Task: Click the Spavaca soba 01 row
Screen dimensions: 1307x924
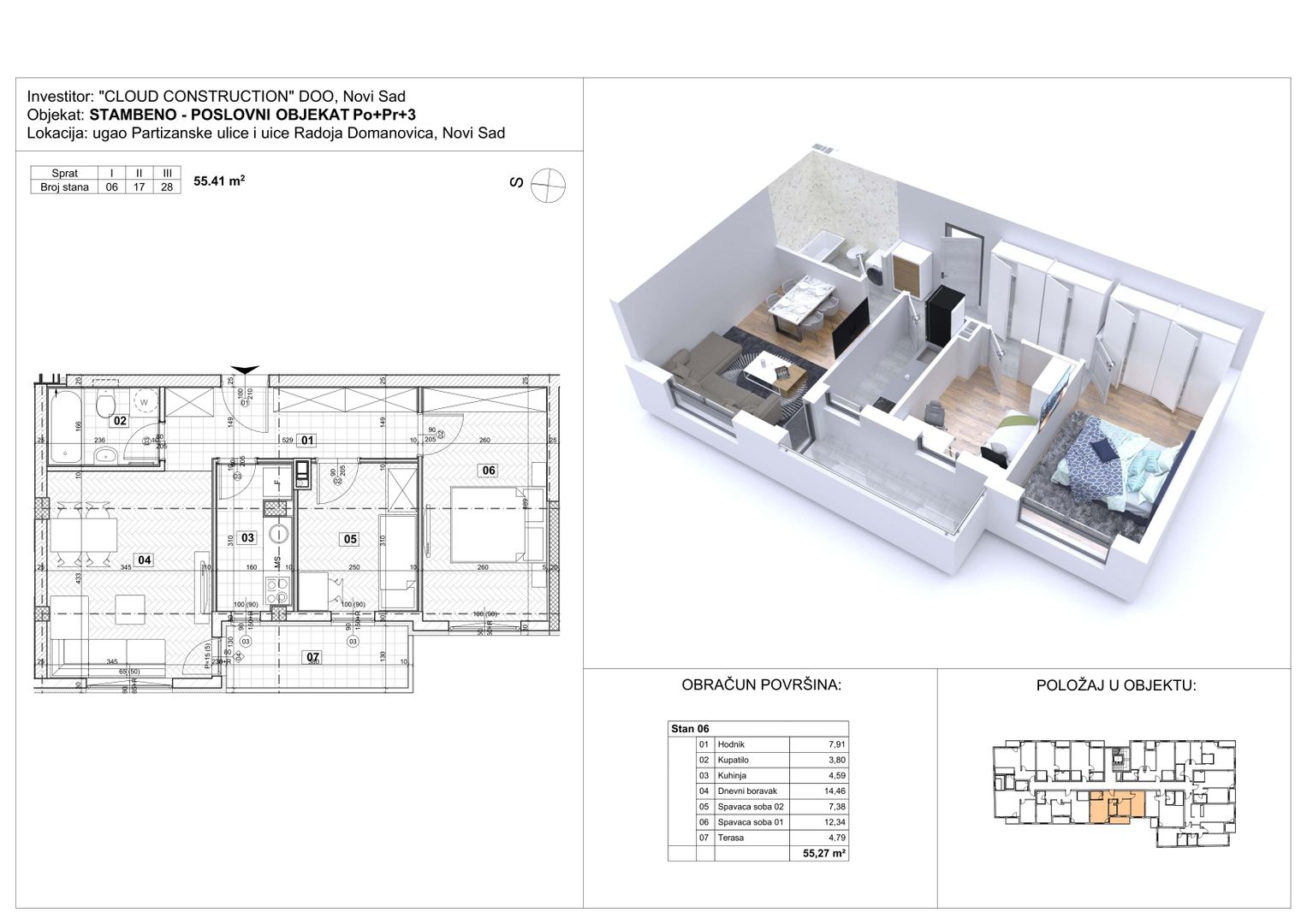Action: coord(771,822)
